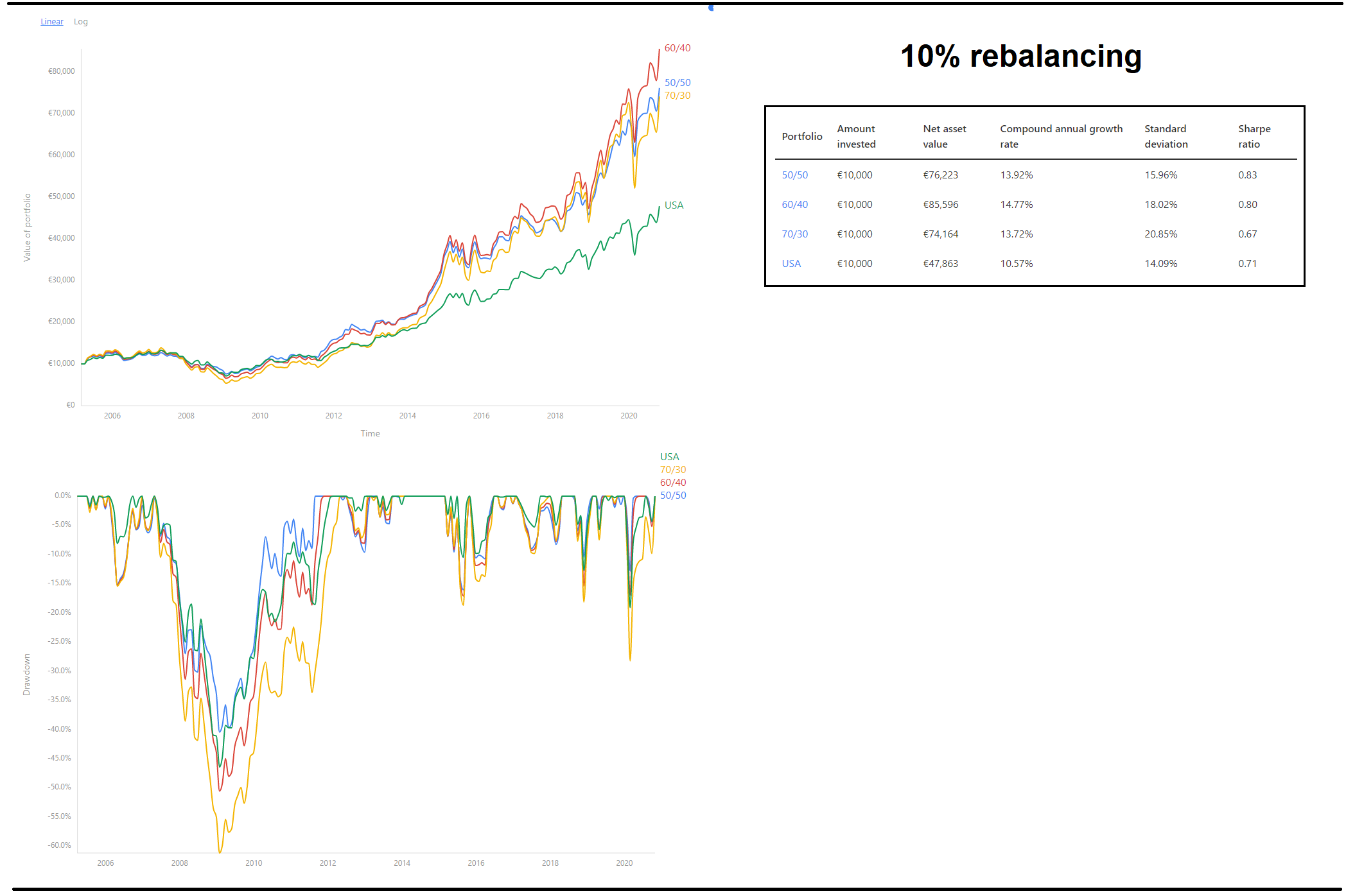Image resolution: width=1346 pixels, height=896 pixels.
Task: Click the 70/30 label on value chart
Action: tap(677, 96)
